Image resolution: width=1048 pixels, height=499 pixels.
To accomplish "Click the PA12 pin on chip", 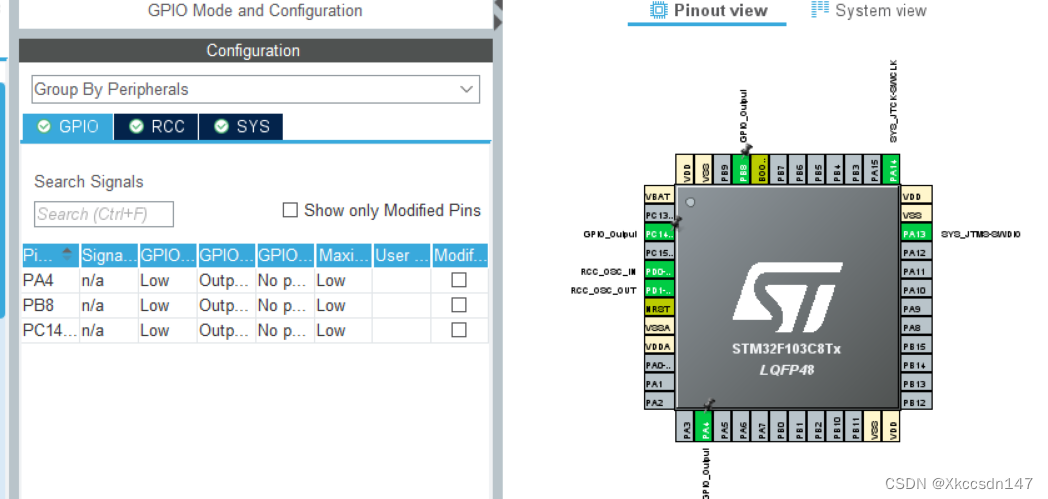I will (916, 253).
